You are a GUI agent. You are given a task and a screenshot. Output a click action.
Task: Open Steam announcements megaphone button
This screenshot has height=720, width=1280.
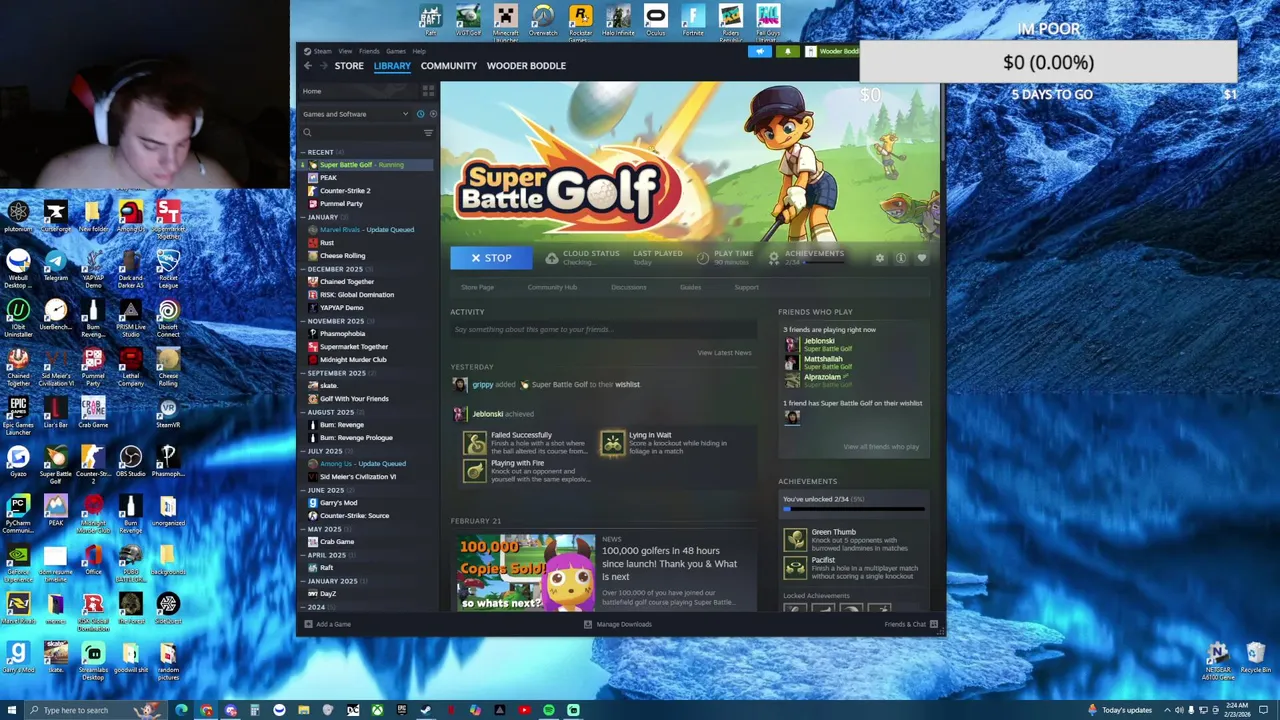pos(760,51)
